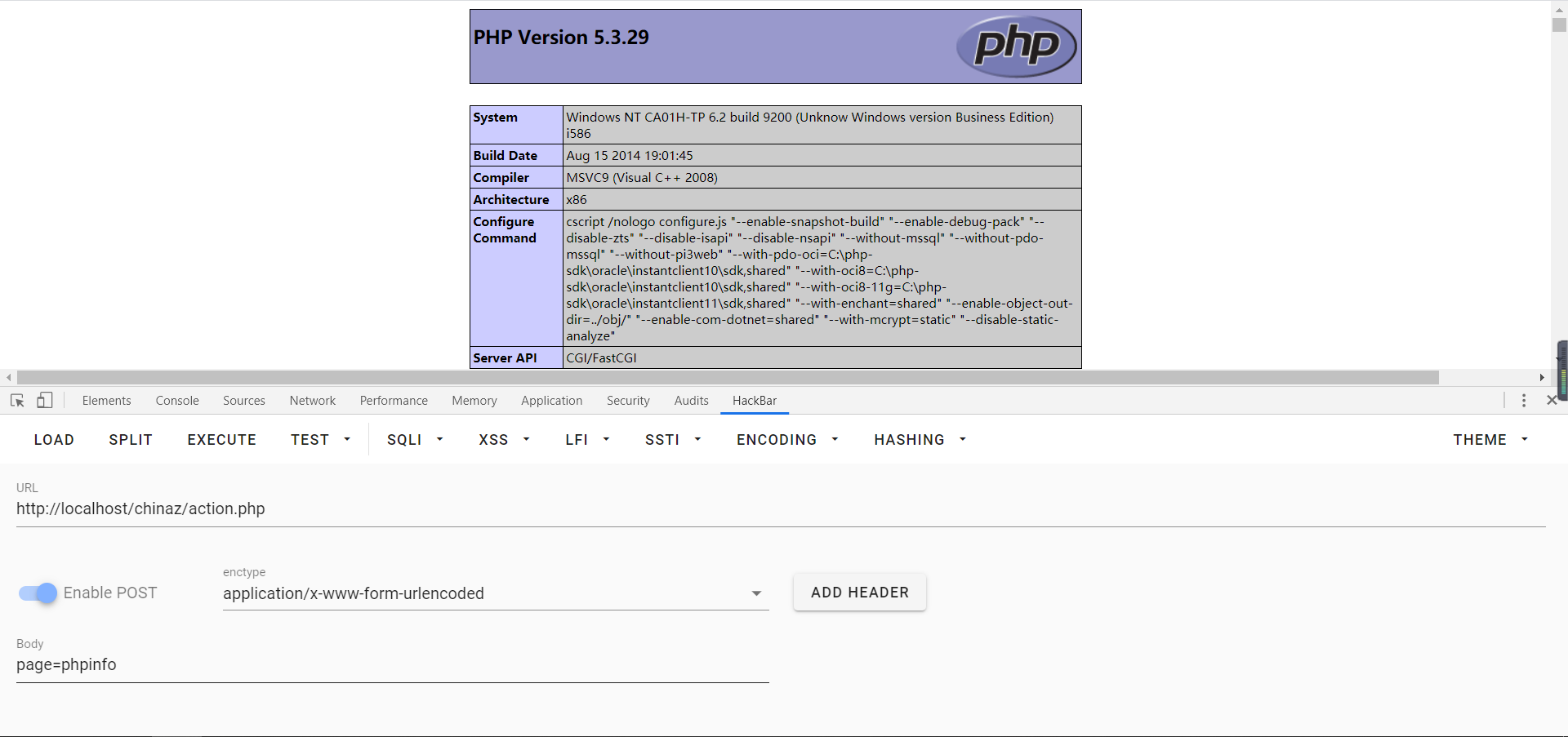Click the 'Architecture' row label
This screenshot has width=1568, height=737.
click(x=511, y=200)
